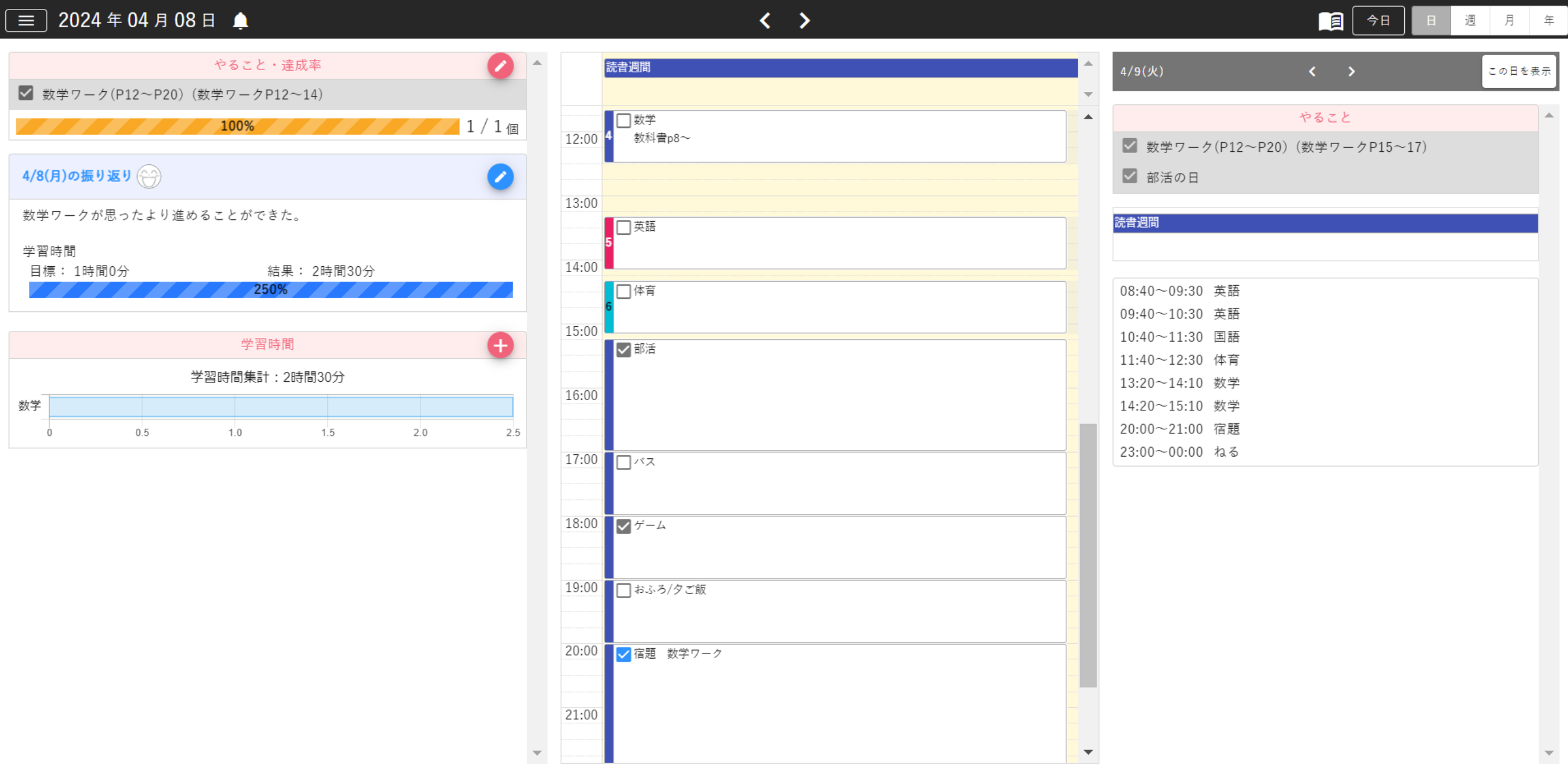Image resolution: width=1568 pixels, height=772 pixels.
Task: Click timeline scroll down arrow
Action: pos(1088,752)
